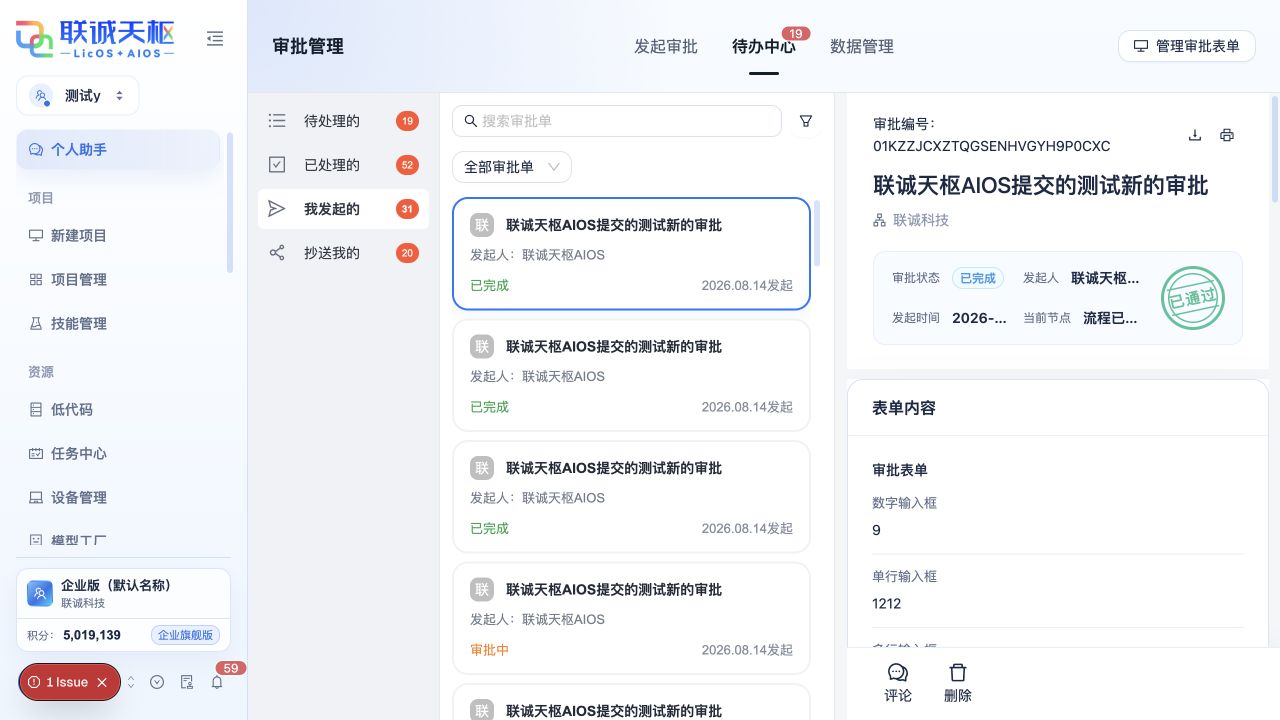Switch user with the 测试y selector

(x=78, y=96)
